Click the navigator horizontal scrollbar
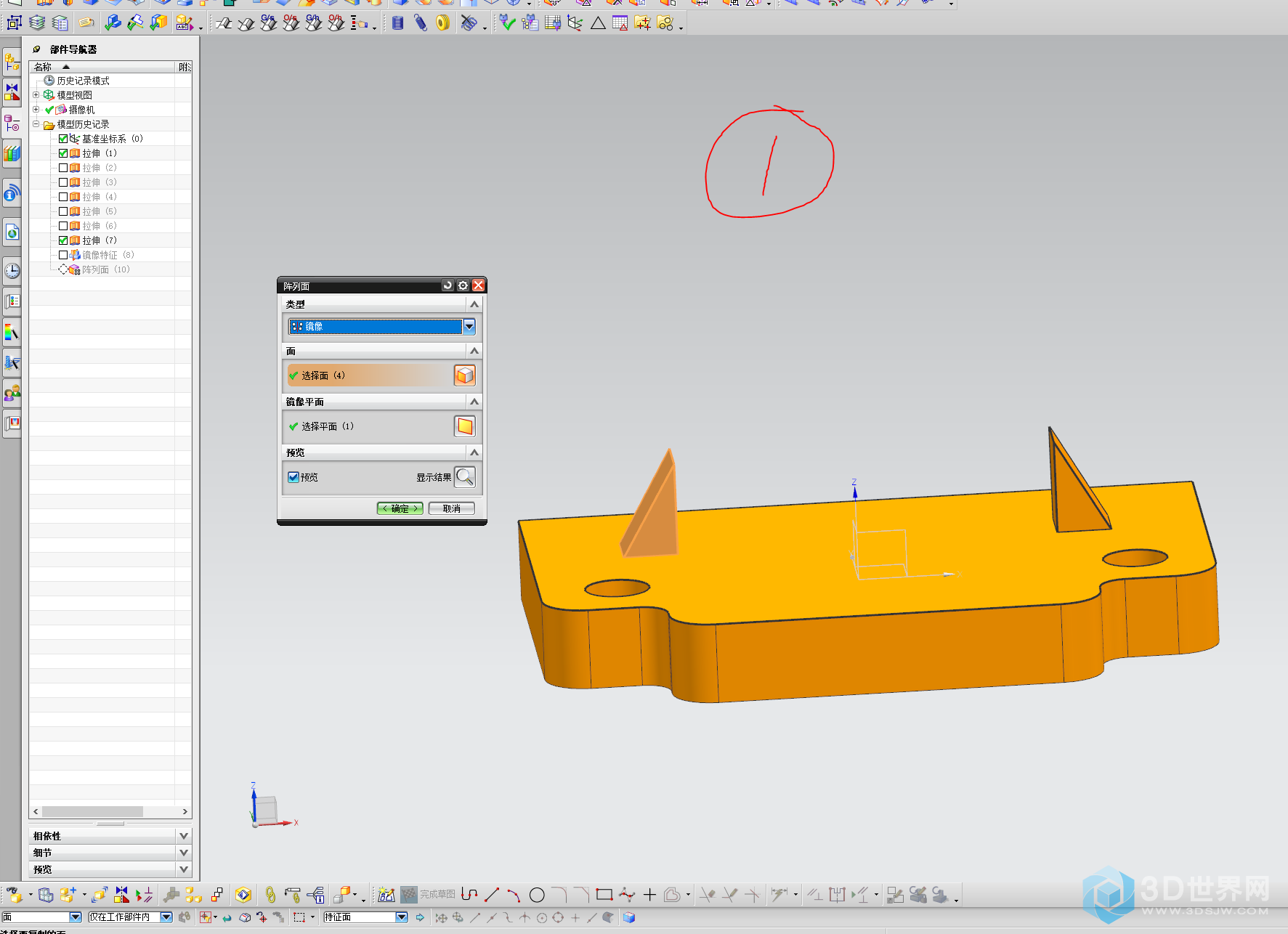The height and width of the screenshot is (934, 1288). pos(92,811)
